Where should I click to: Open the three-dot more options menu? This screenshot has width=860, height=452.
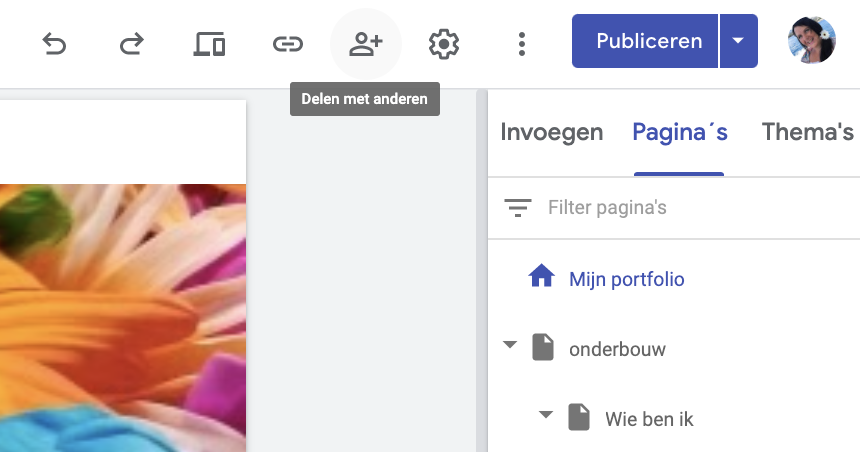tap(521, 43)
